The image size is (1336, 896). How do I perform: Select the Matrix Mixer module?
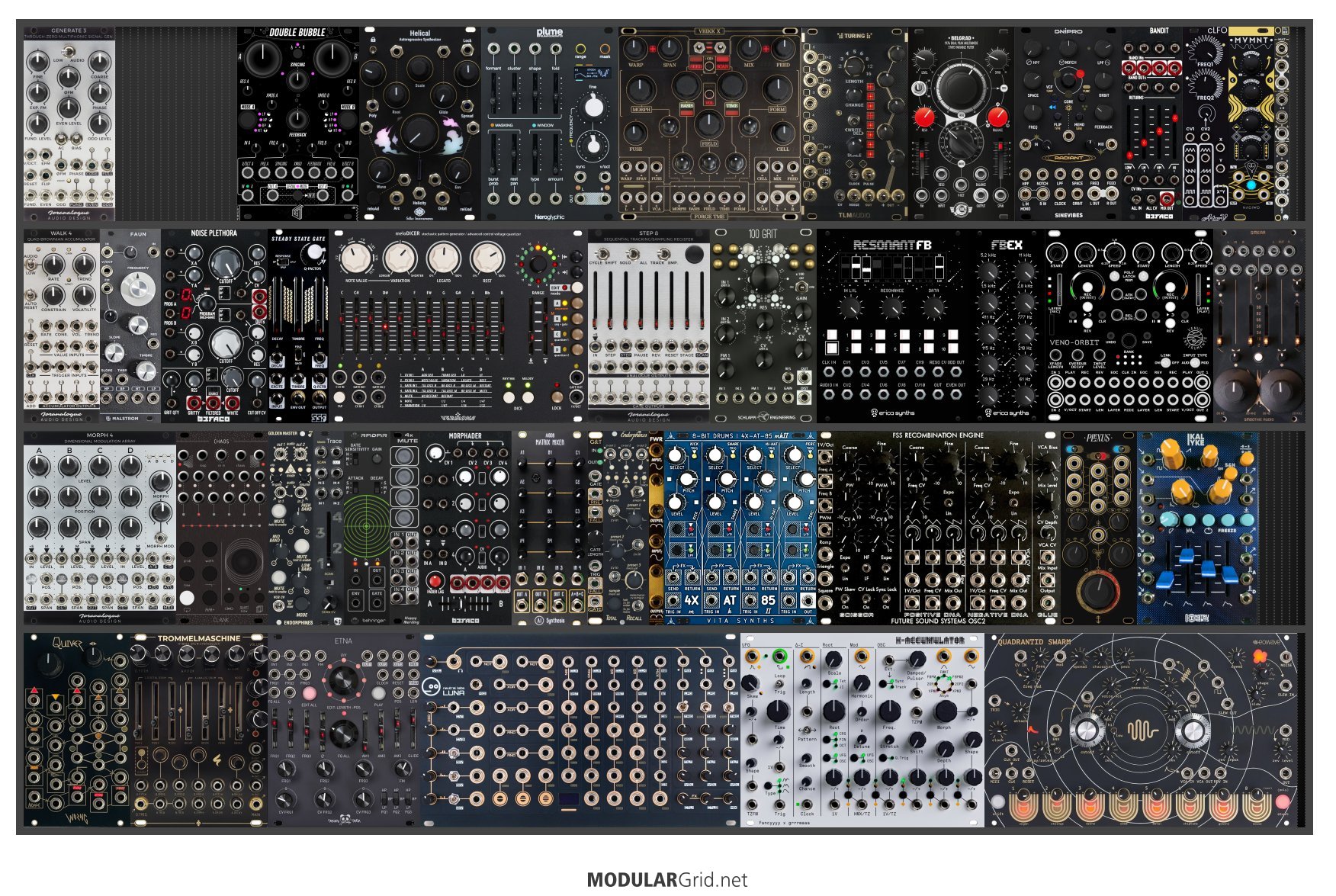click(x=550, y=528)
